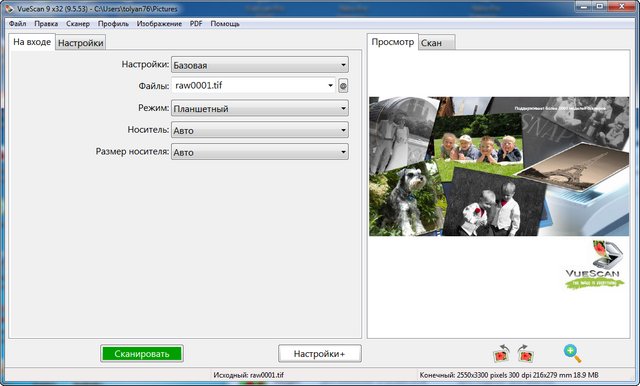Open the PDF menu
This screenshot has height=386, width=640.
point(196,24)
